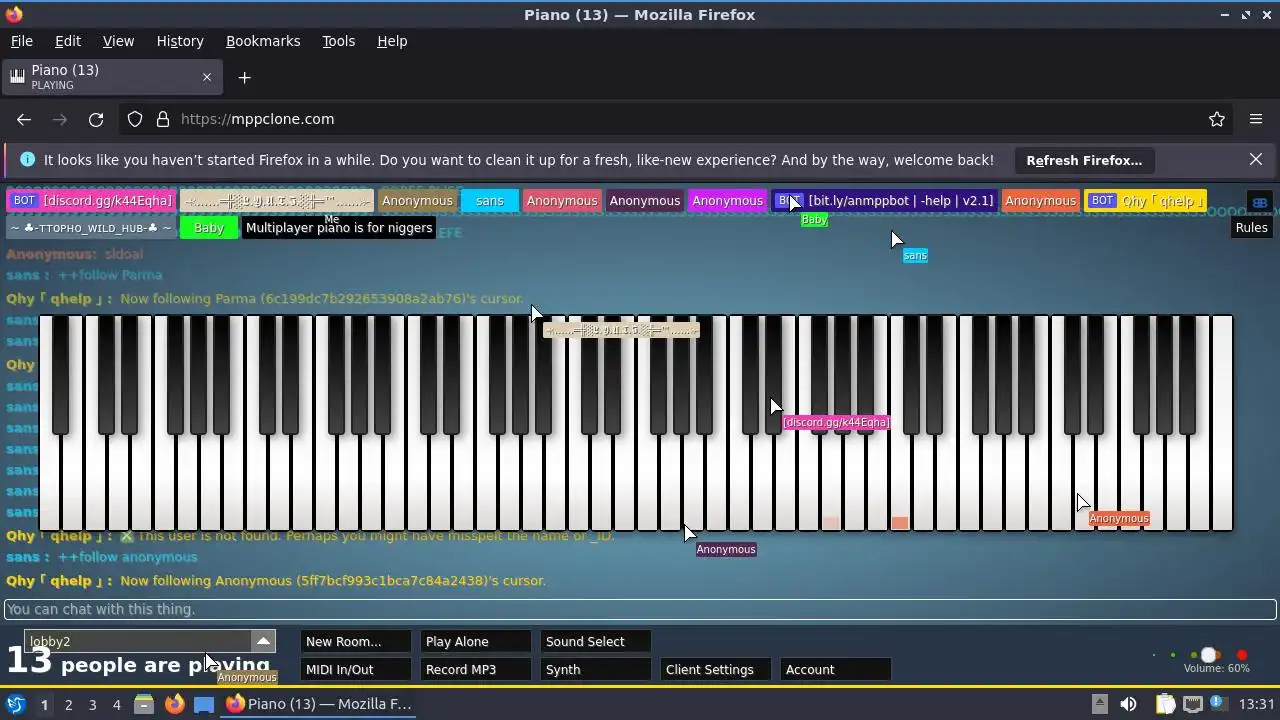Select the TTOPHO_WILD_HUB participant tag

click(91, 227)
